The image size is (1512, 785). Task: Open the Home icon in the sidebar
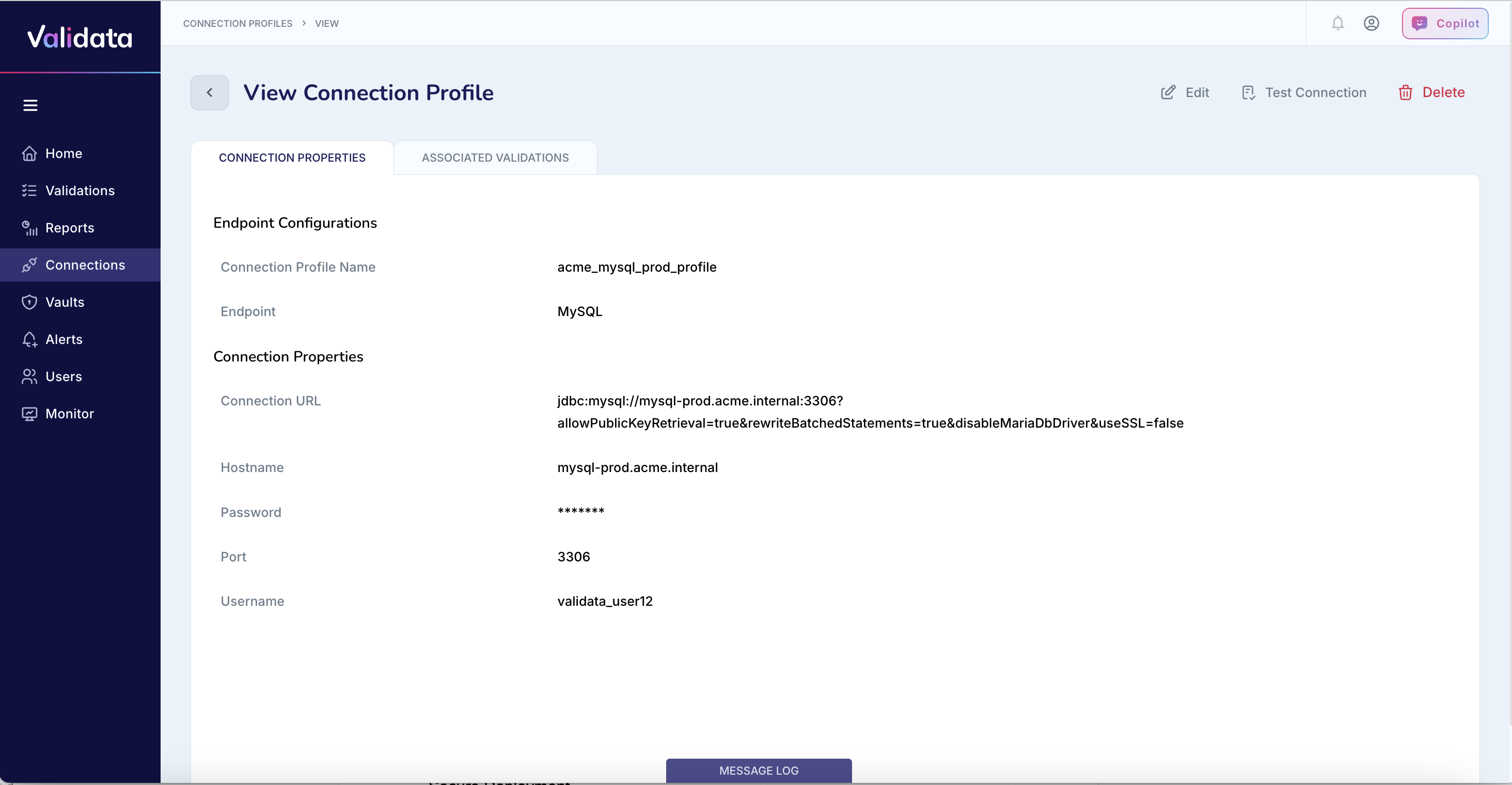(29, 153)
